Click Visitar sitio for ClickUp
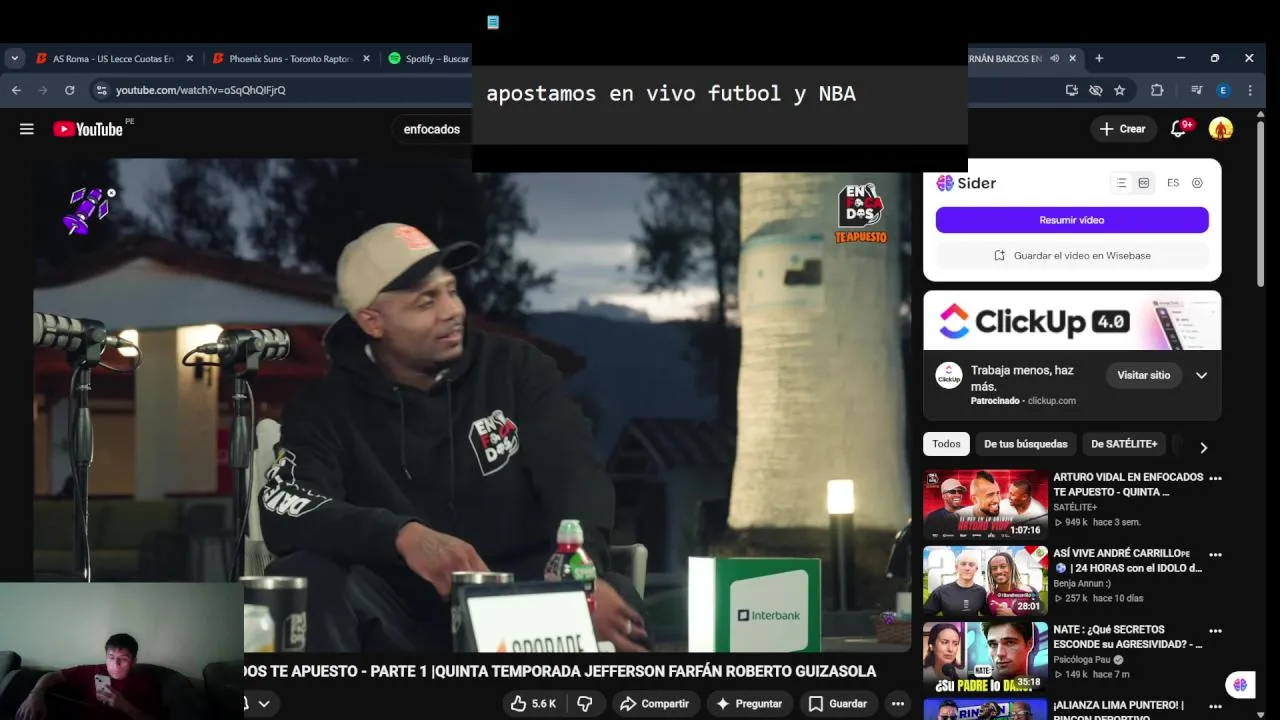The width and height of the screenshot is (1280, 720). (1143, 376)
